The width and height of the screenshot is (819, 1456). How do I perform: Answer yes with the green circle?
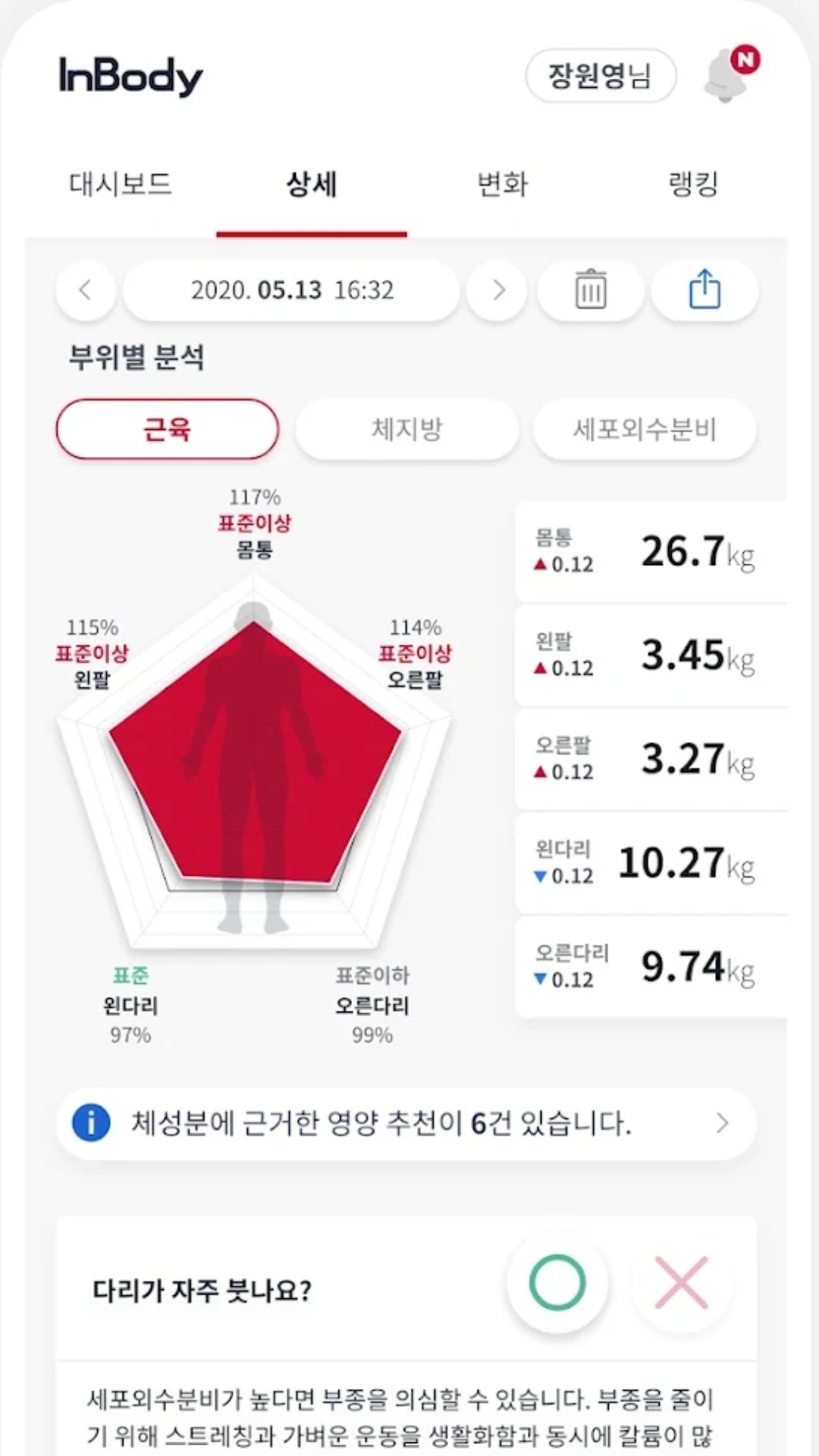(557, 1283)
